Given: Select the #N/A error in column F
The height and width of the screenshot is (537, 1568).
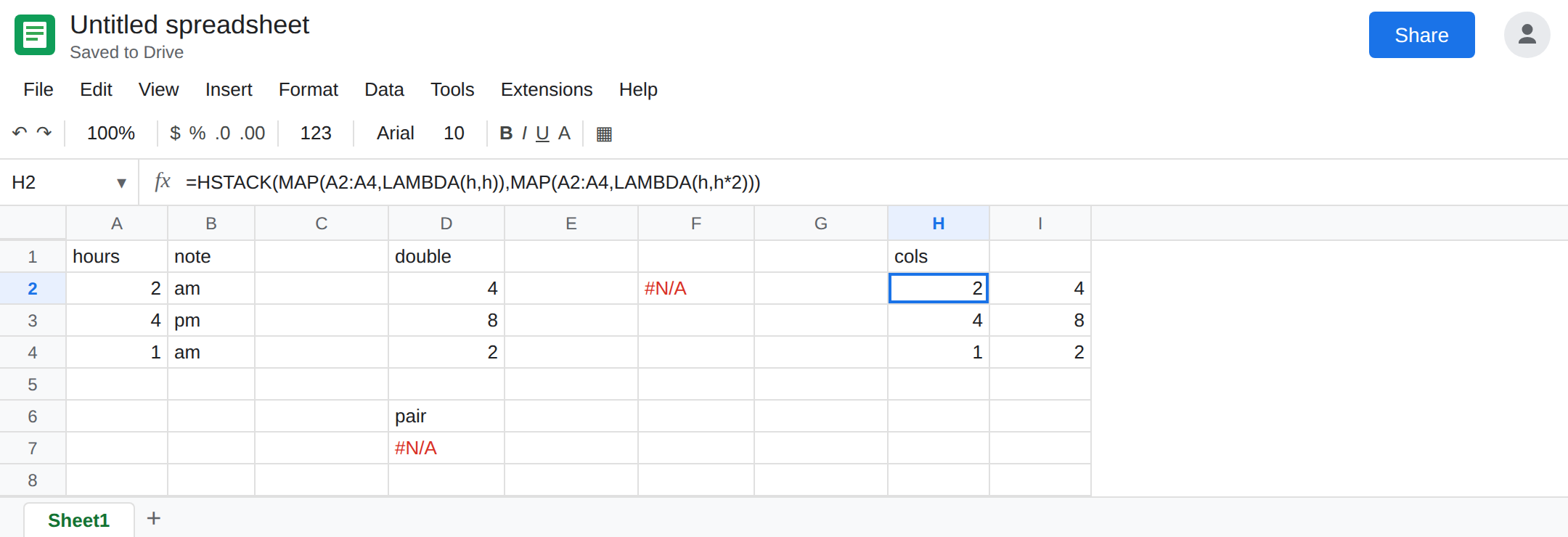Looking at the screenshot, I should tap(696, 289).
